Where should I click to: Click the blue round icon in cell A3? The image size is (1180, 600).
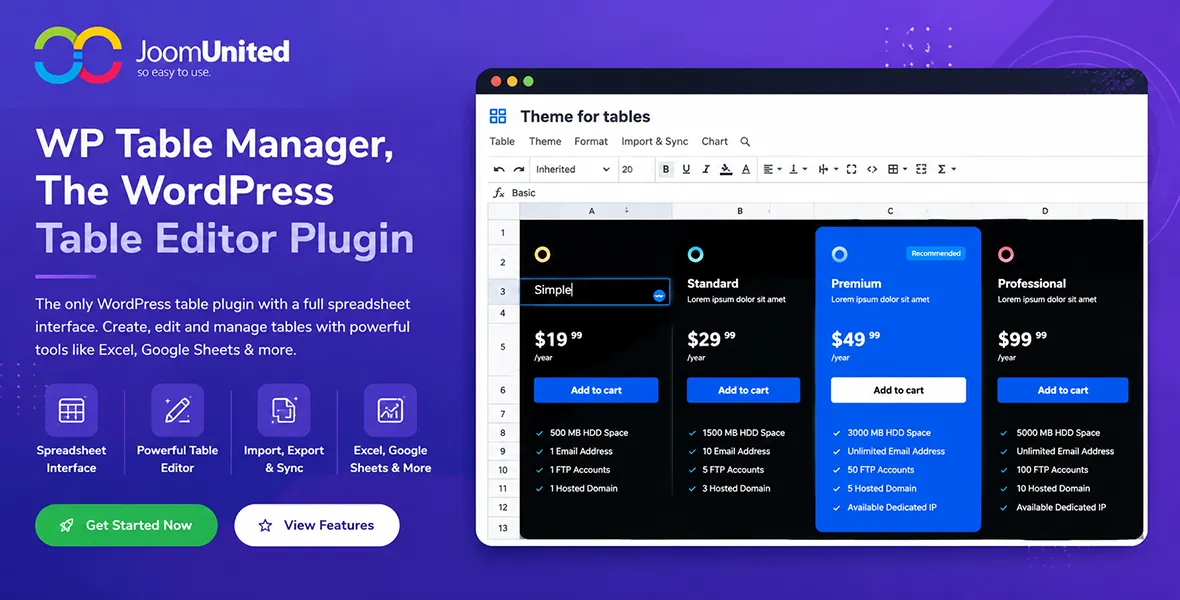click(659, 296)
